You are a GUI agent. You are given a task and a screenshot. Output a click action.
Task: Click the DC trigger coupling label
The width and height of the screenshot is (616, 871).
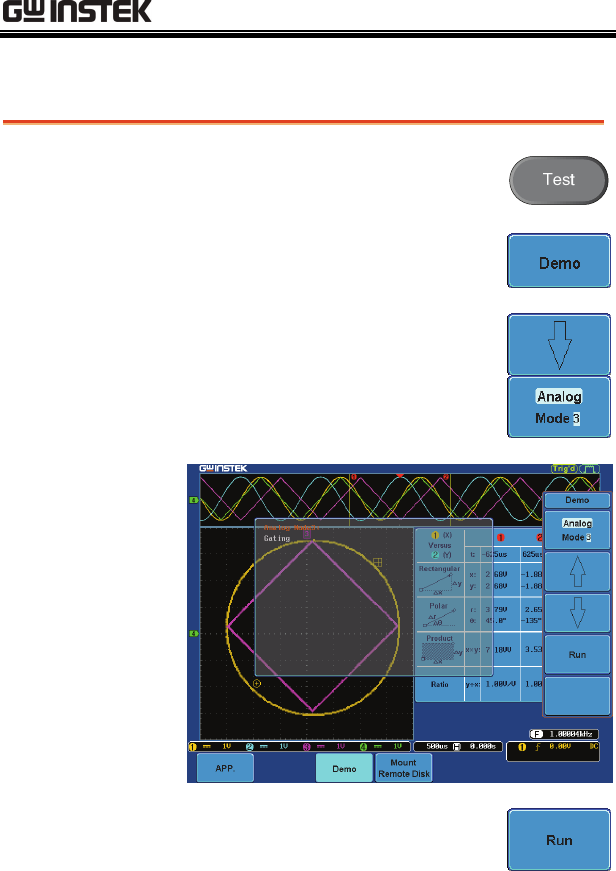[594, 747]
